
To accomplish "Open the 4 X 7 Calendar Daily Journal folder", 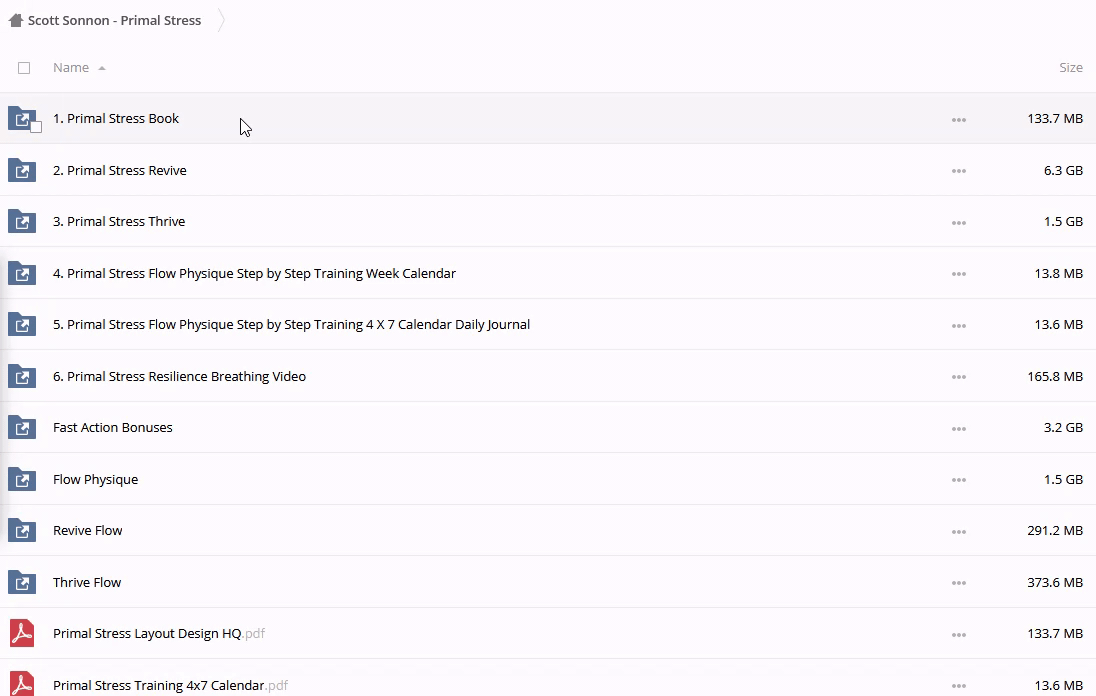I will 291,324.
